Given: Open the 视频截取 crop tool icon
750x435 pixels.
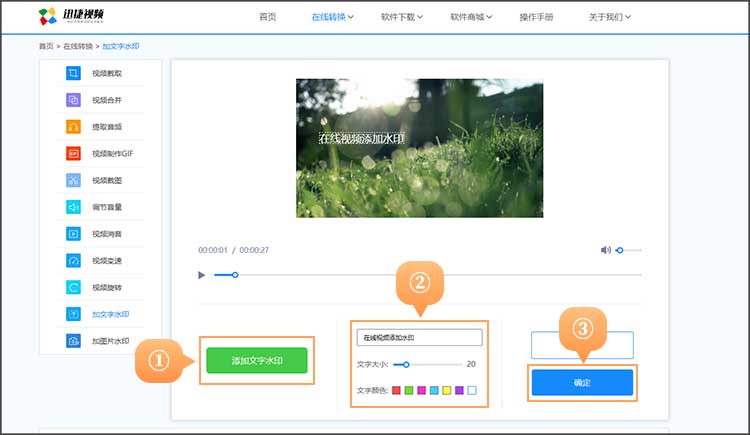Looking at the screenshot, I should coord(73,73).
